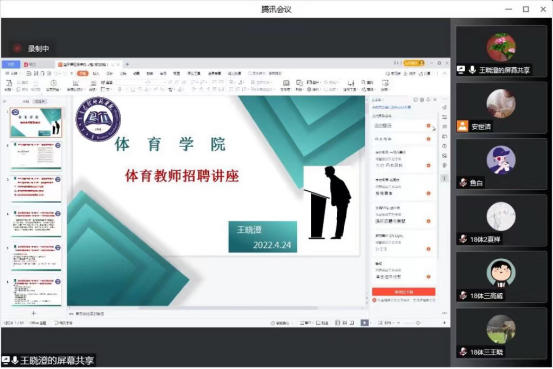The width and height of the screenshot is (553, 369).
Task: Close the right task pane
Action: pos(435,100)
